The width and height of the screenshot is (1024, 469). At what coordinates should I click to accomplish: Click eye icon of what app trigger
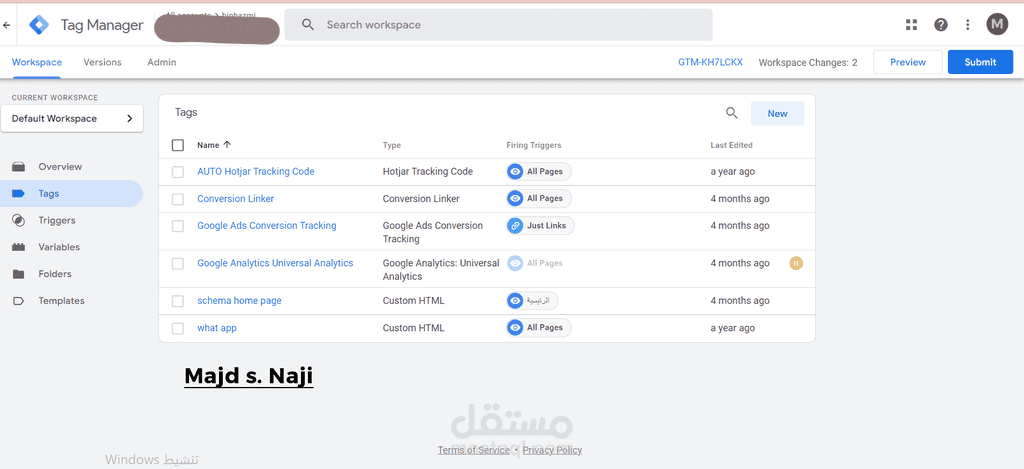515,327
